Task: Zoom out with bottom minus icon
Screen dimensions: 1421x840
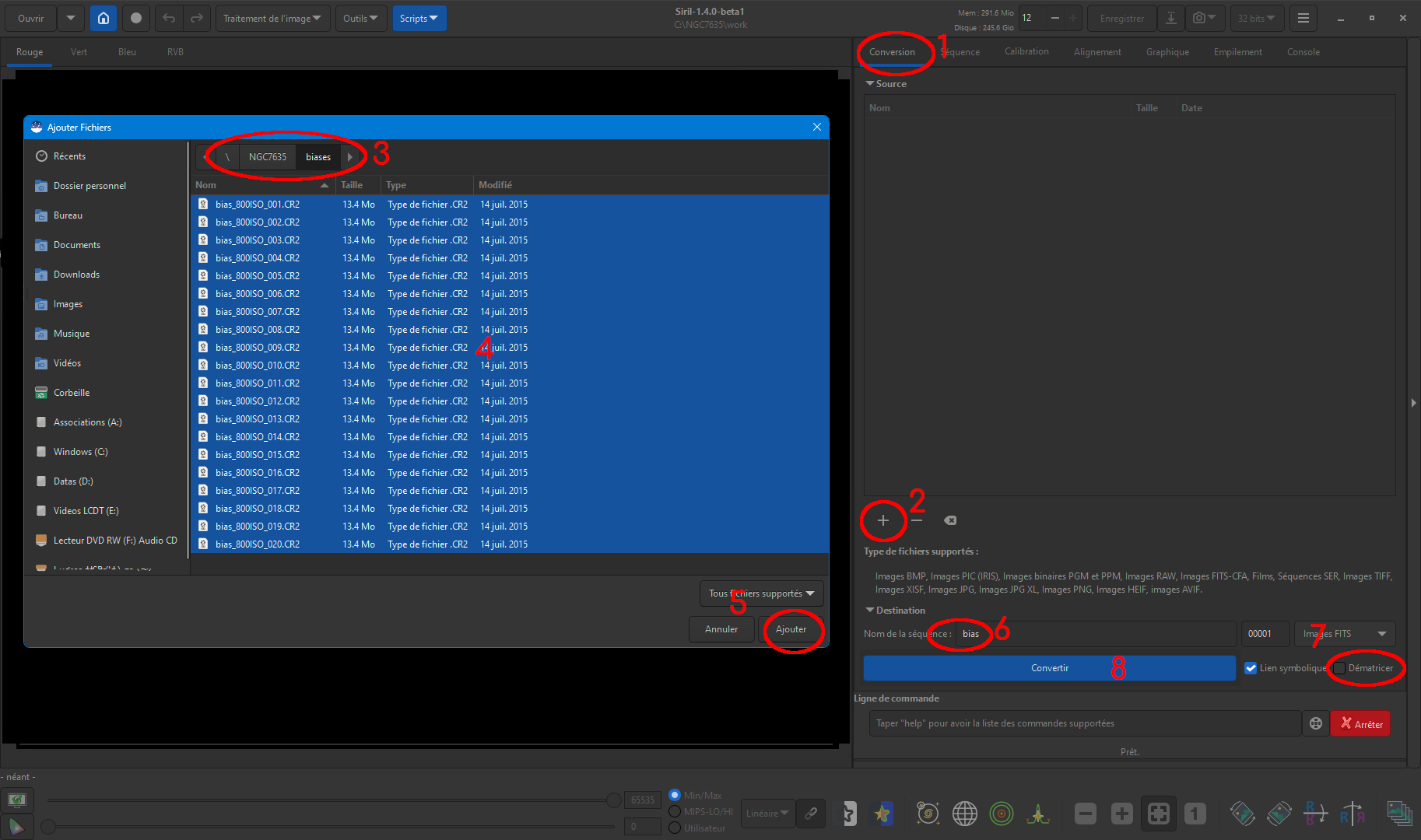Action: coord(1086,814)
